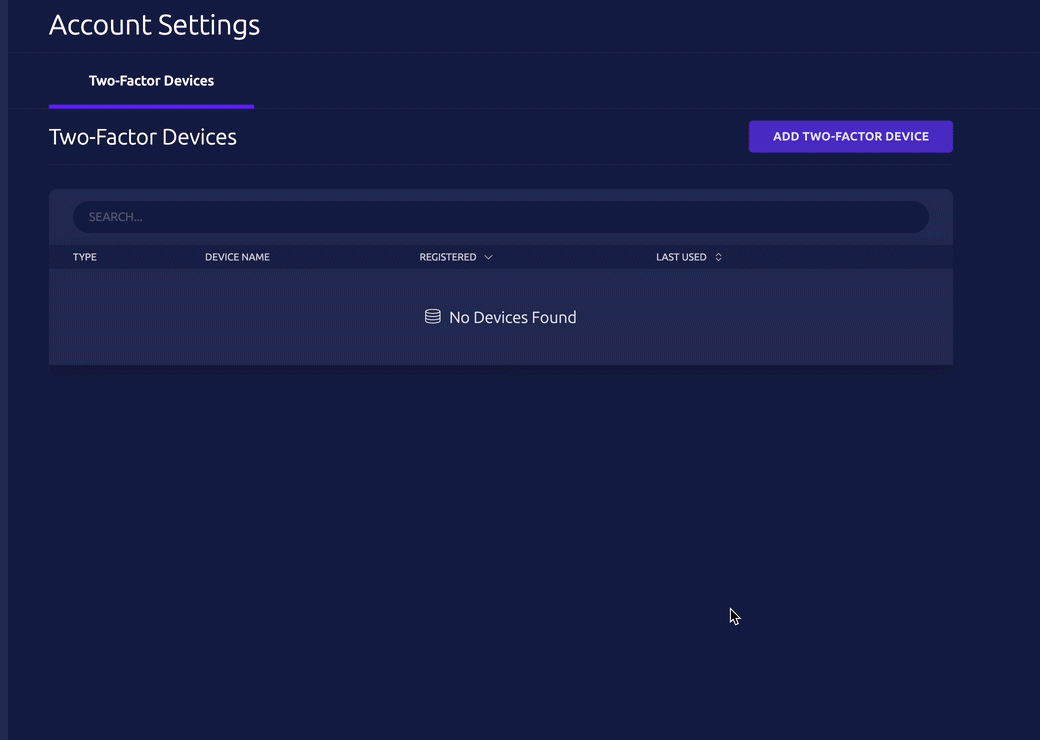Click the database icon beside No Devices Found
1040x740 pixels.
pos(432,316)
